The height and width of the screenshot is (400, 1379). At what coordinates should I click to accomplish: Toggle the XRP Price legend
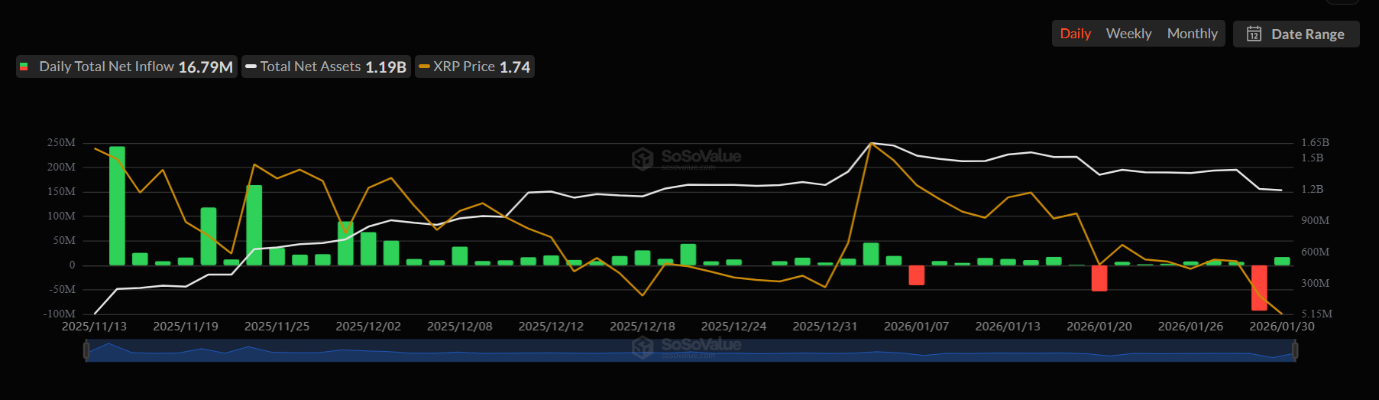tap(474, 67)
